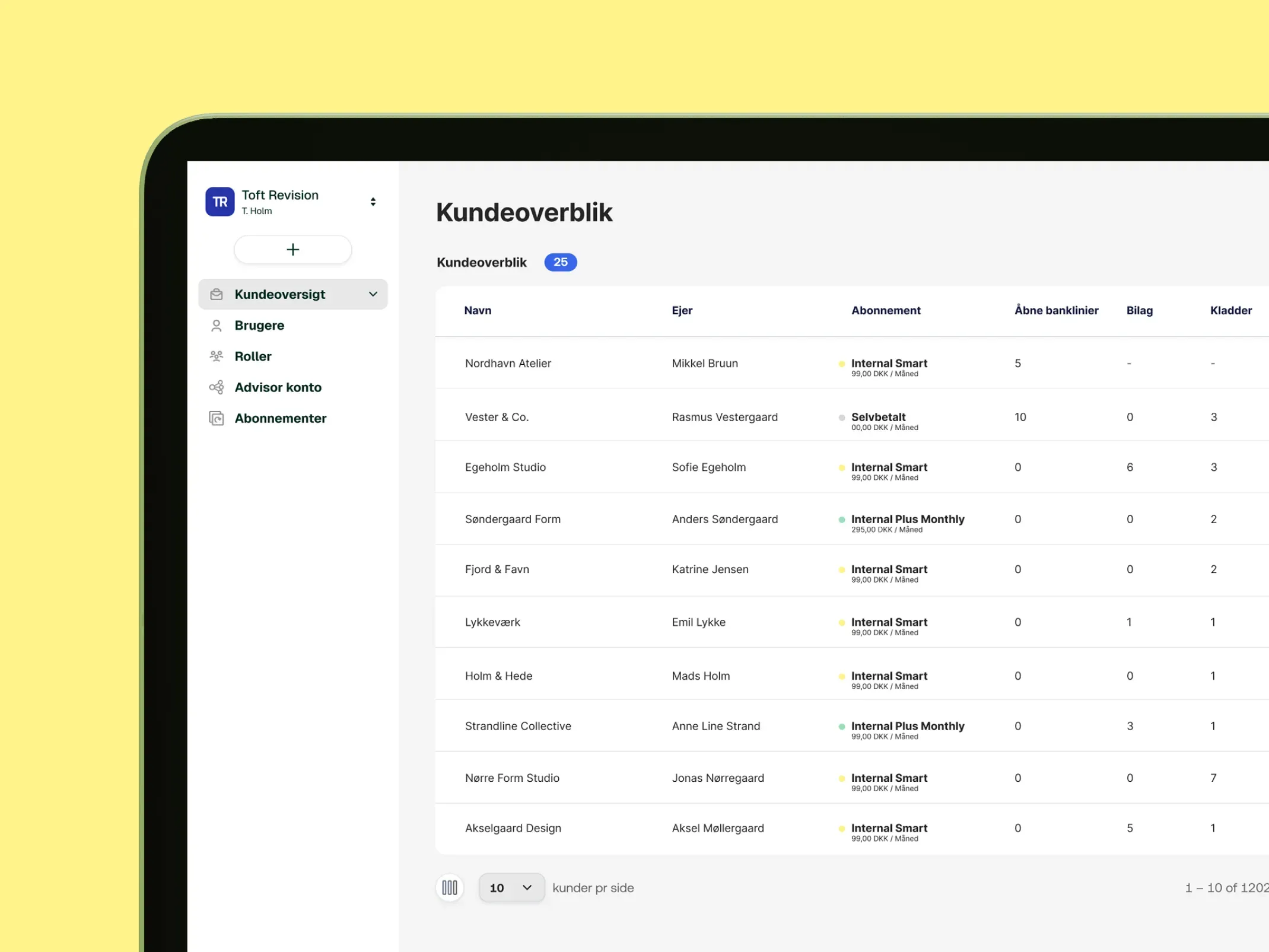The image size is (1269, 952).
Task: Click the grey status dot for Vester & Co.
Action: (x=842, y=418)
